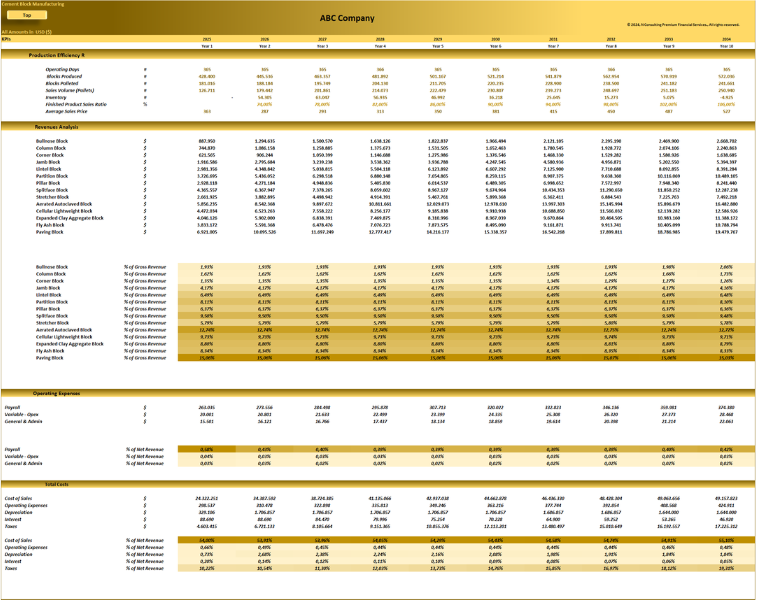Select the Revenues Analysis section heading
759x600 pixels.
56,127
